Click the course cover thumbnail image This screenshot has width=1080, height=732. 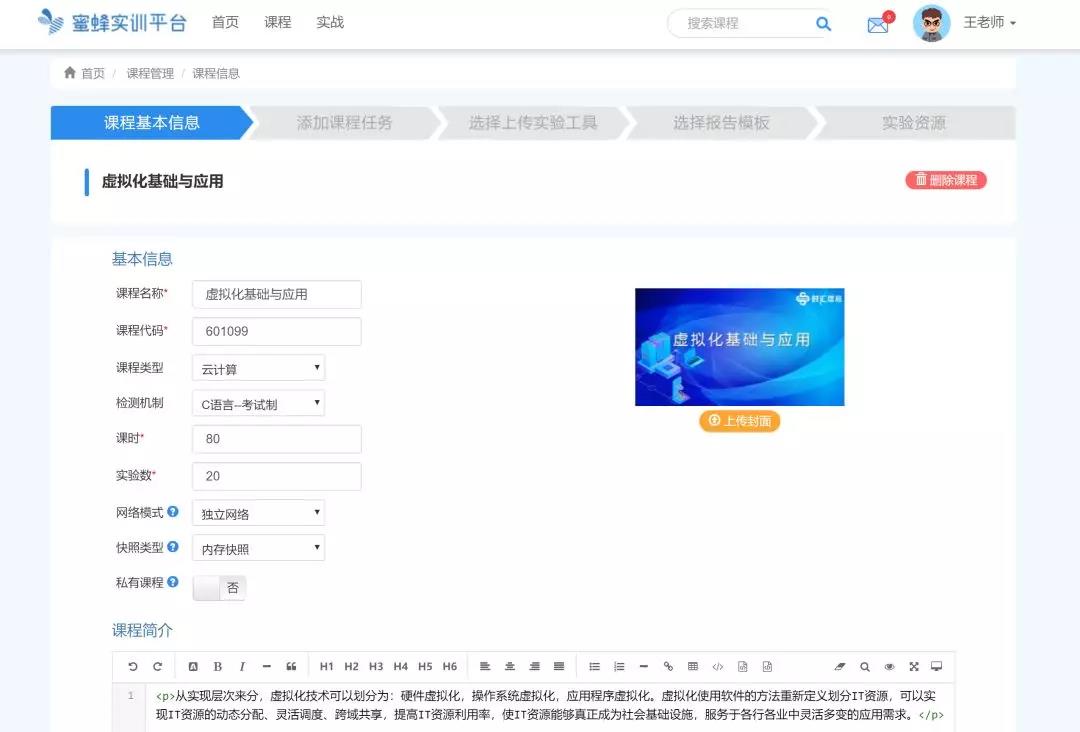(x=739, y=347)
